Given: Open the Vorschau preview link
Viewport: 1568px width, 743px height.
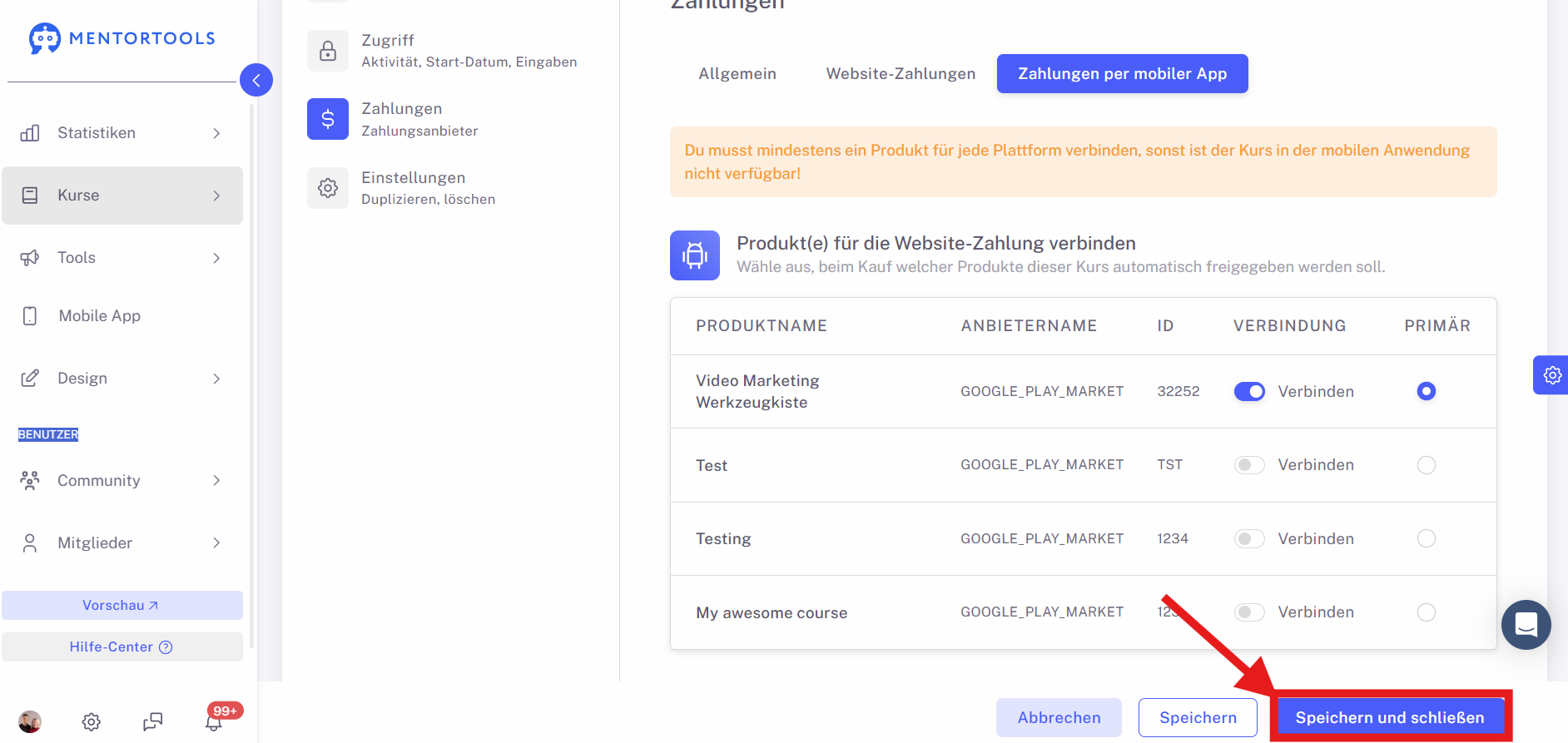Looking at the screenshot, I should point(122,605).
